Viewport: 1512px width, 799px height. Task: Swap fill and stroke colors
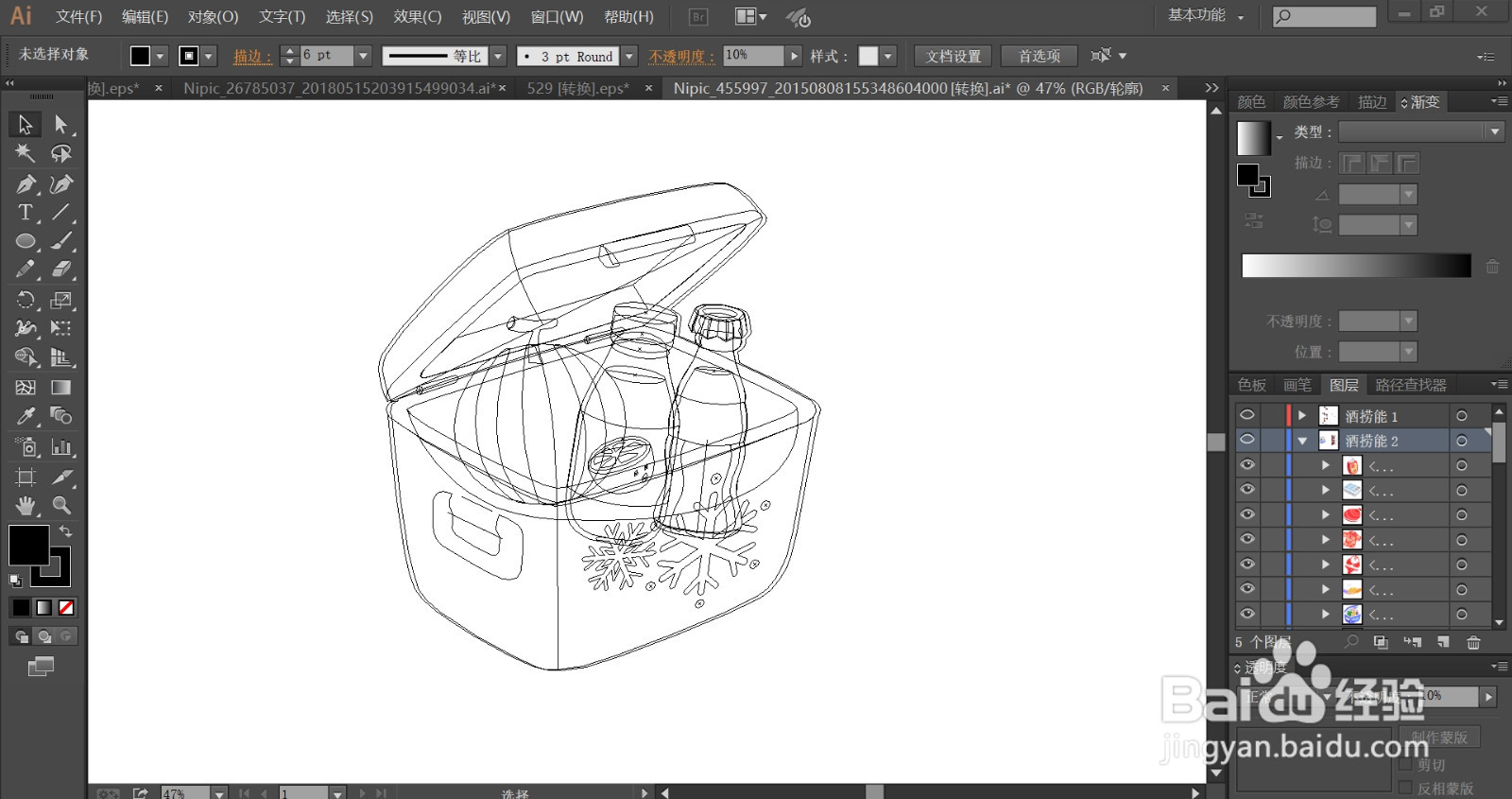pos(66,531)
